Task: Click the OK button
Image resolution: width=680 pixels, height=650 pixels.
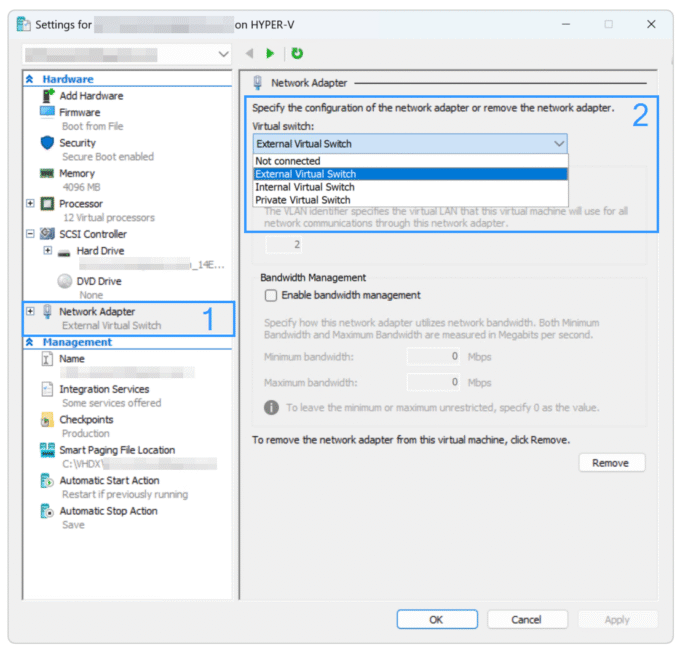Action: pyautogui.click(x=437, y=619)
